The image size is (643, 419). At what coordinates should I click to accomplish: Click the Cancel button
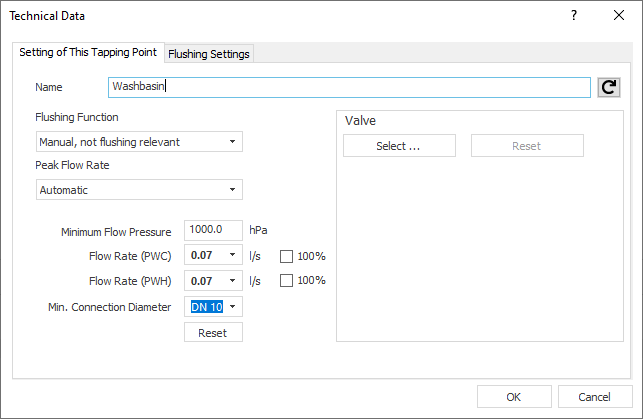(x=595, y=397)
